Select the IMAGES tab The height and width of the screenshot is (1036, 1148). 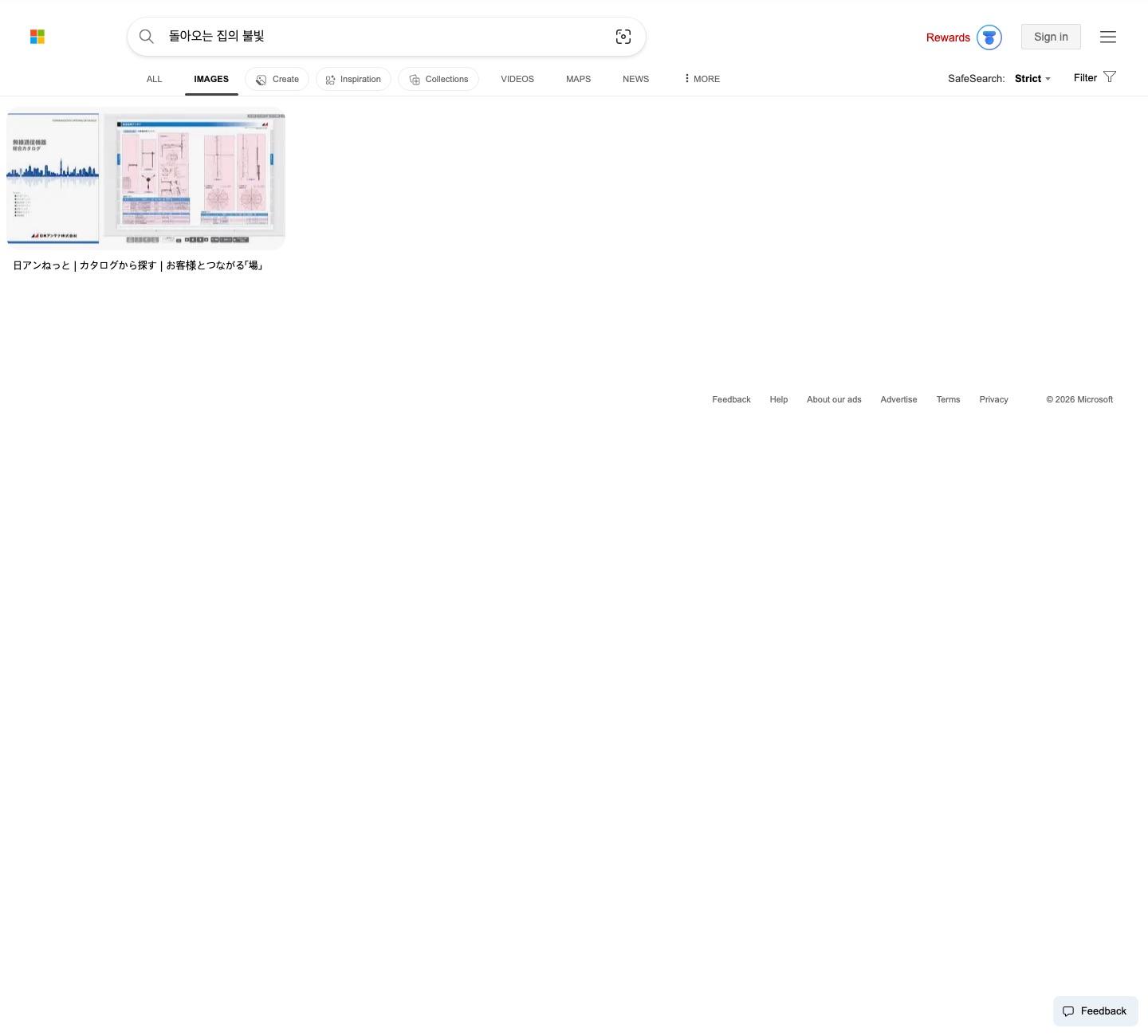pos(211,79)
